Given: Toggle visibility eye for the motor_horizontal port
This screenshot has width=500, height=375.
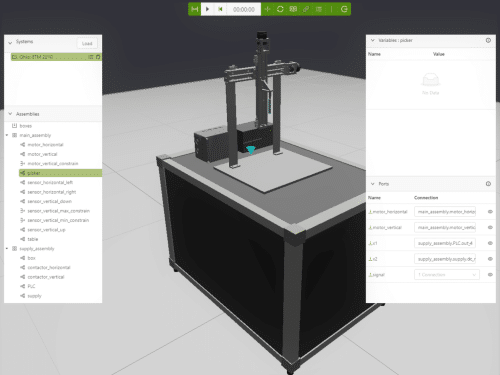Looking at the screenshot, I should [490, 212].
